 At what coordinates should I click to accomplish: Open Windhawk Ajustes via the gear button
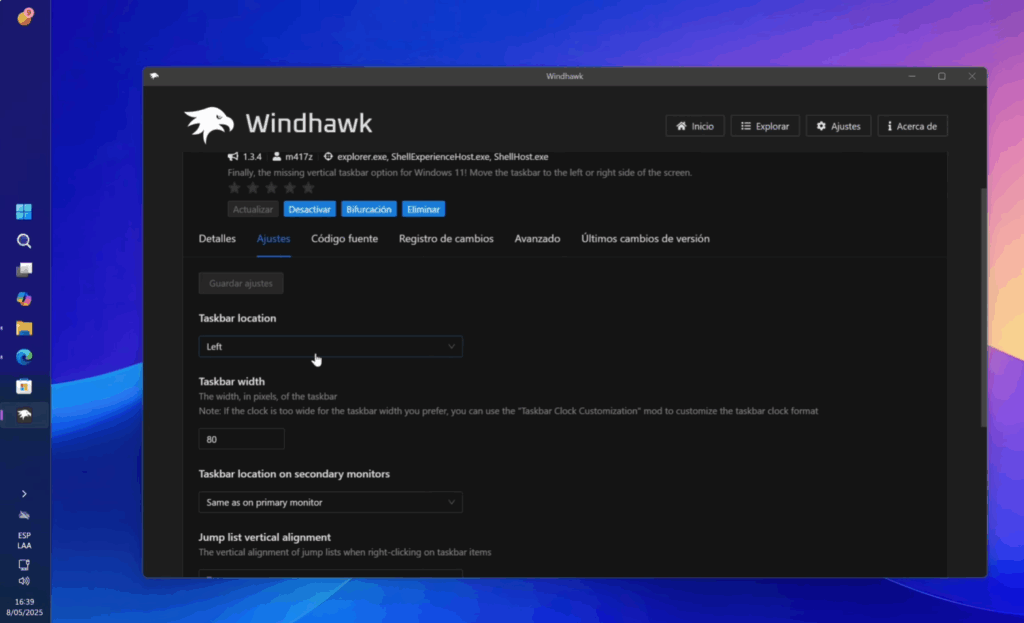(839, 126)
